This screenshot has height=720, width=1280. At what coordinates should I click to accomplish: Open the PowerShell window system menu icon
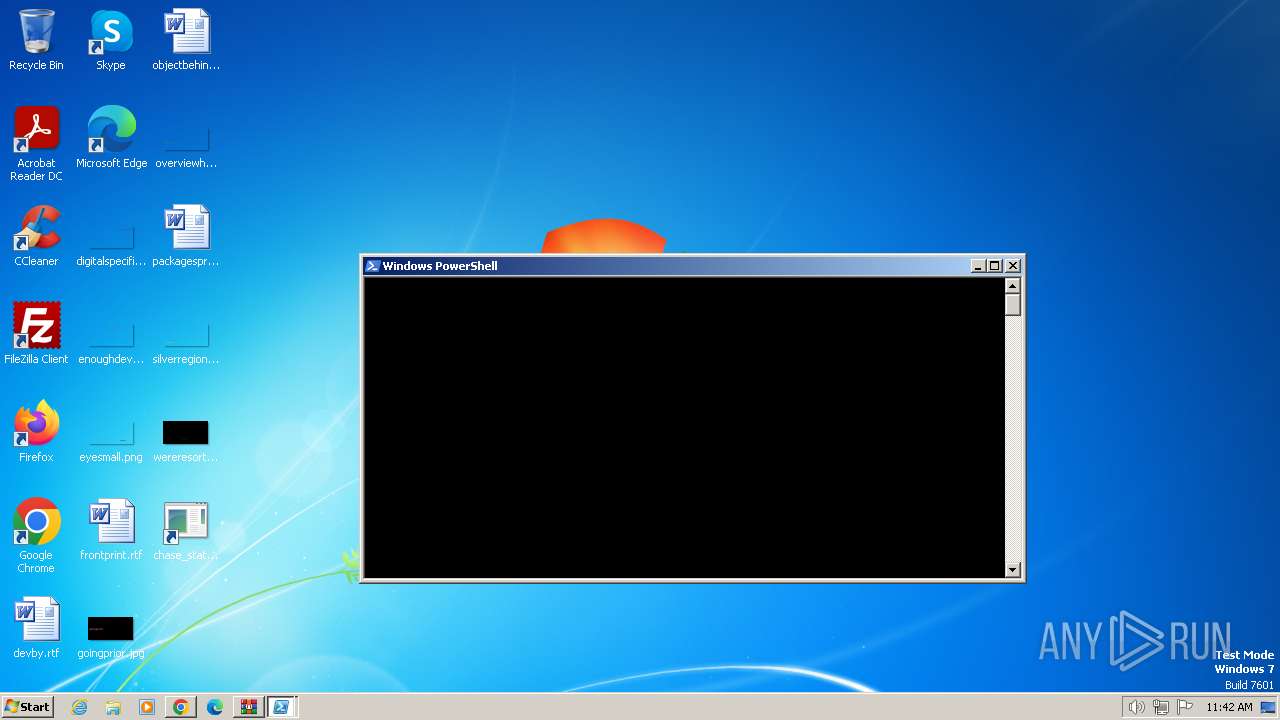click(372, 266)
